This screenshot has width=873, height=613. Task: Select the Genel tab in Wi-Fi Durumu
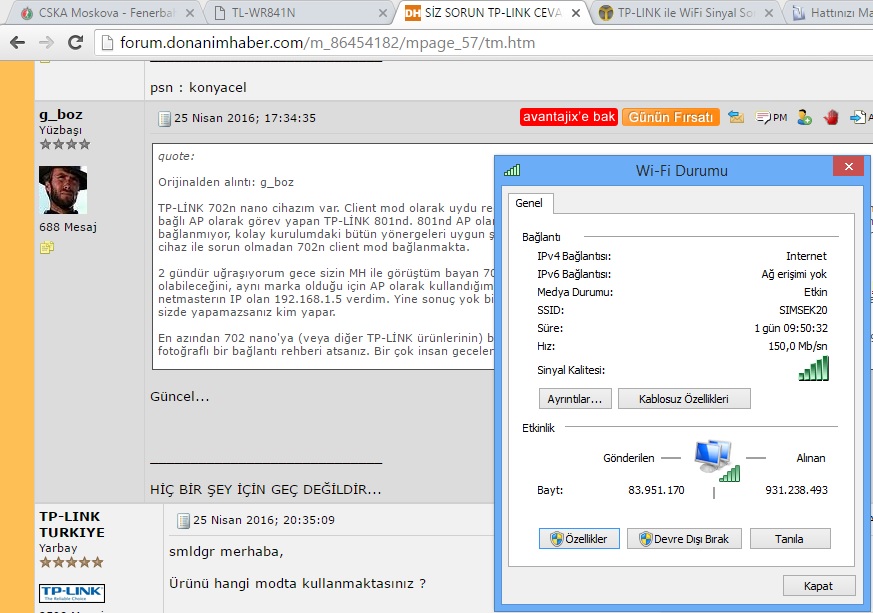click(529, 203)
